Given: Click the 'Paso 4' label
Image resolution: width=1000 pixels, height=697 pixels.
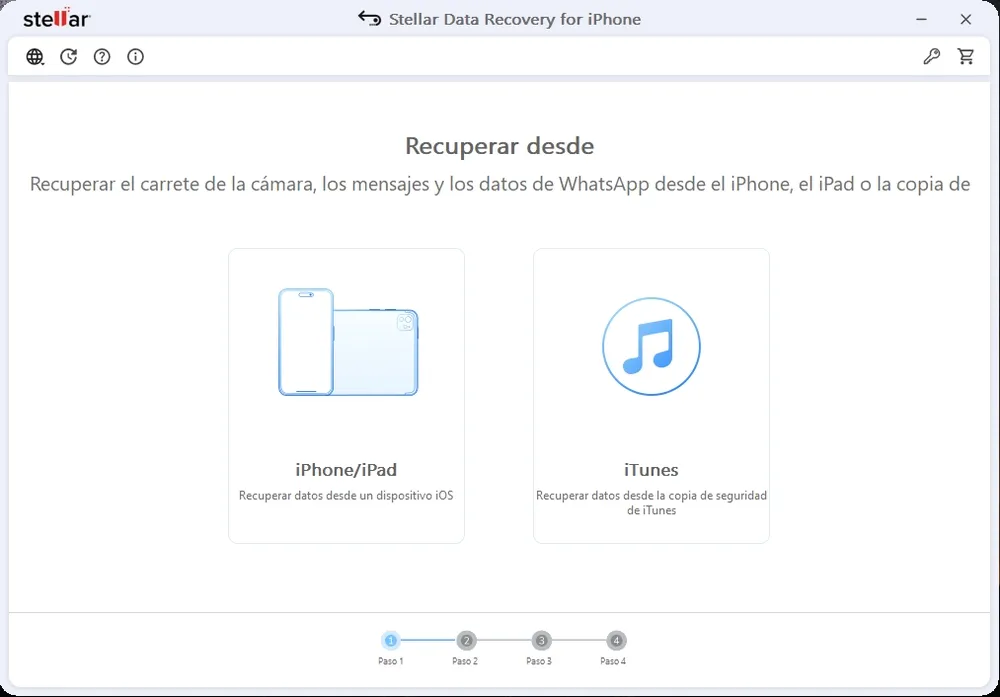Looking at the screenshot, I should click(613, 661).
